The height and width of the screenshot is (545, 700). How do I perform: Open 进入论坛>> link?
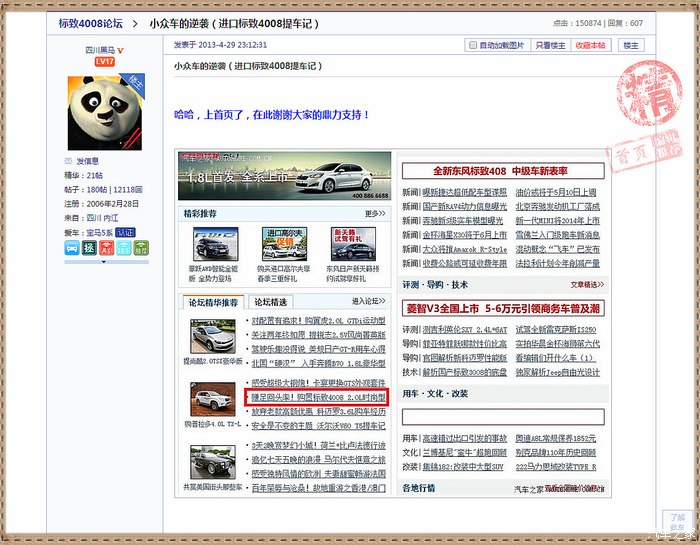[x=367, y=302]
